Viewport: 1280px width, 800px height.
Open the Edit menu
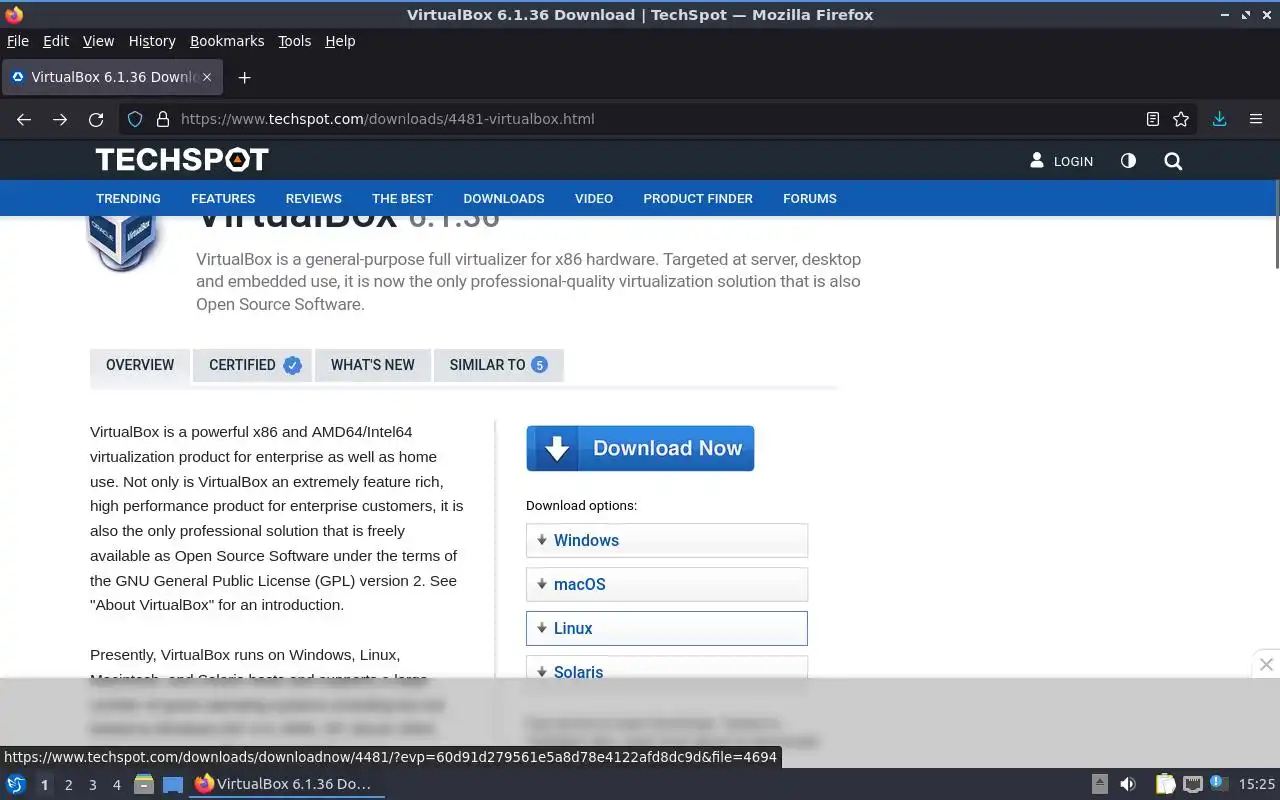pos(56,41)
